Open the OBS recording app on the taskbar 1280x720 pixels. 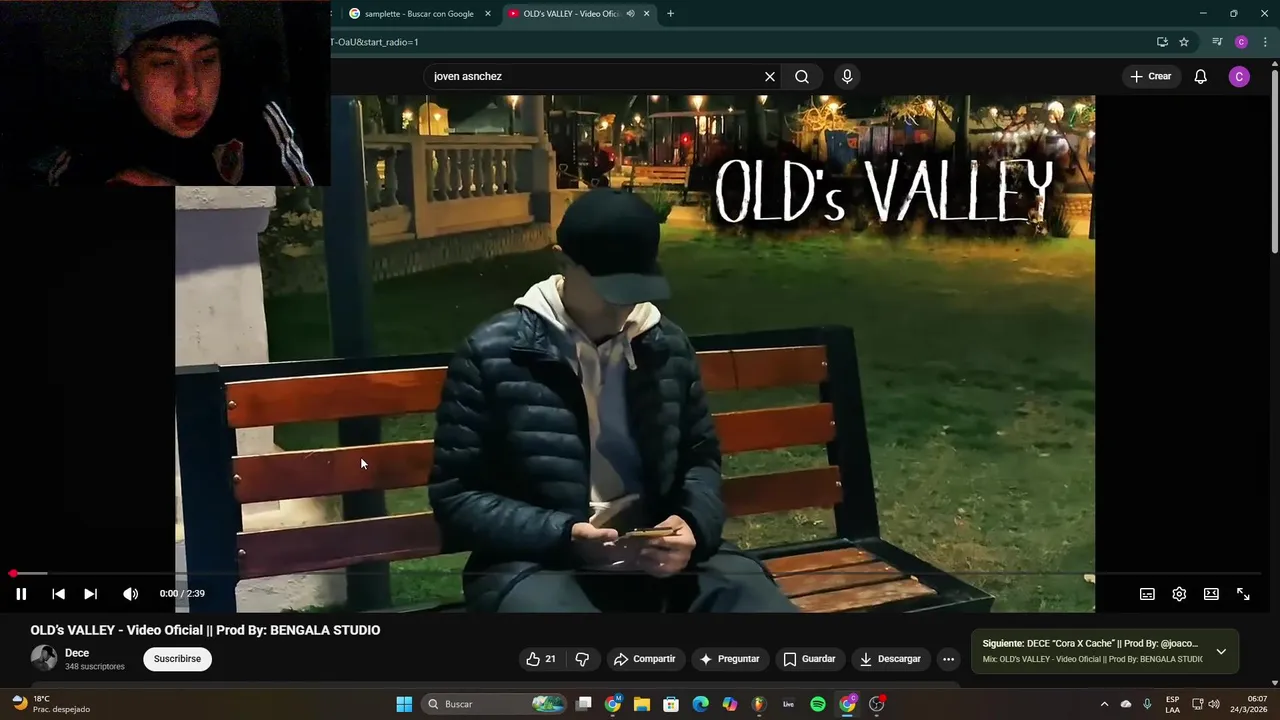877,704
